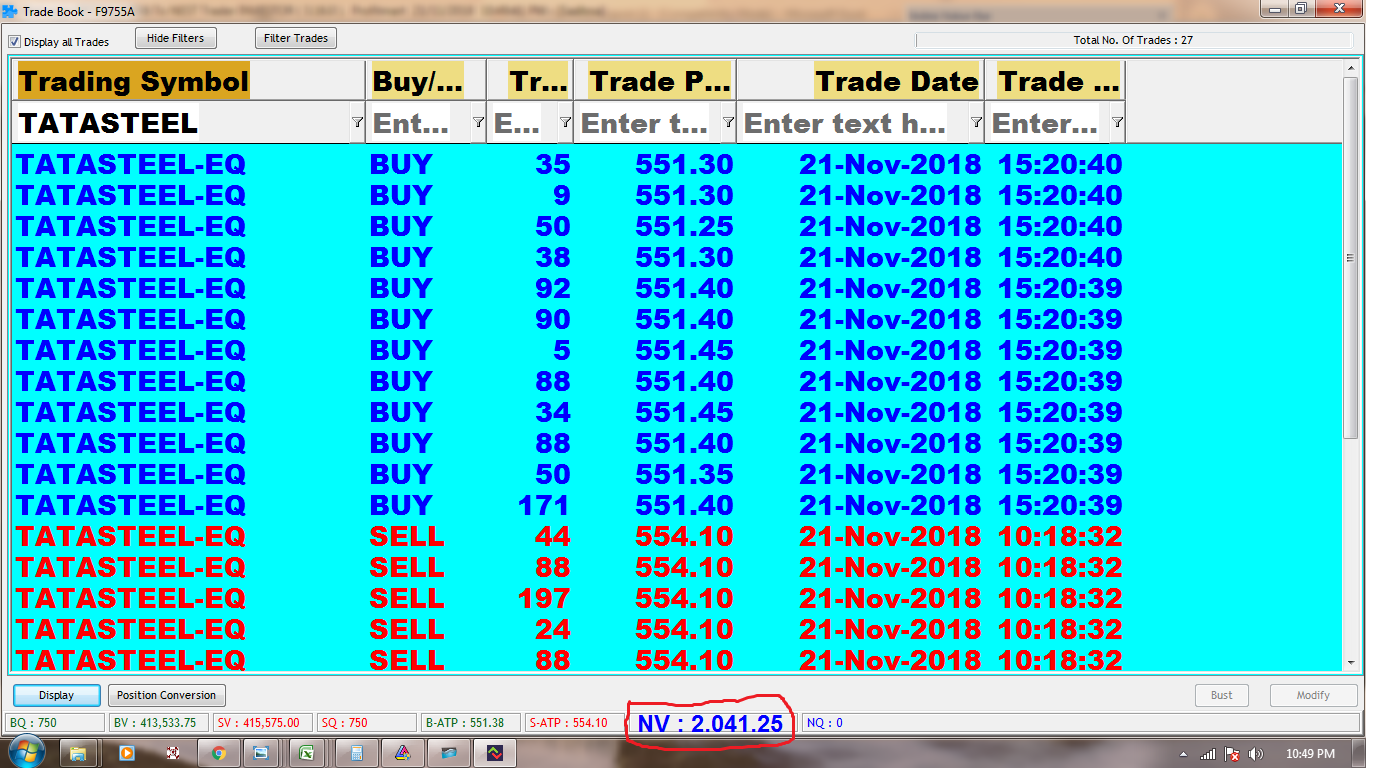Click the vertical scrollbar up arrow

pyautogui.click(x=1350, y=67)
